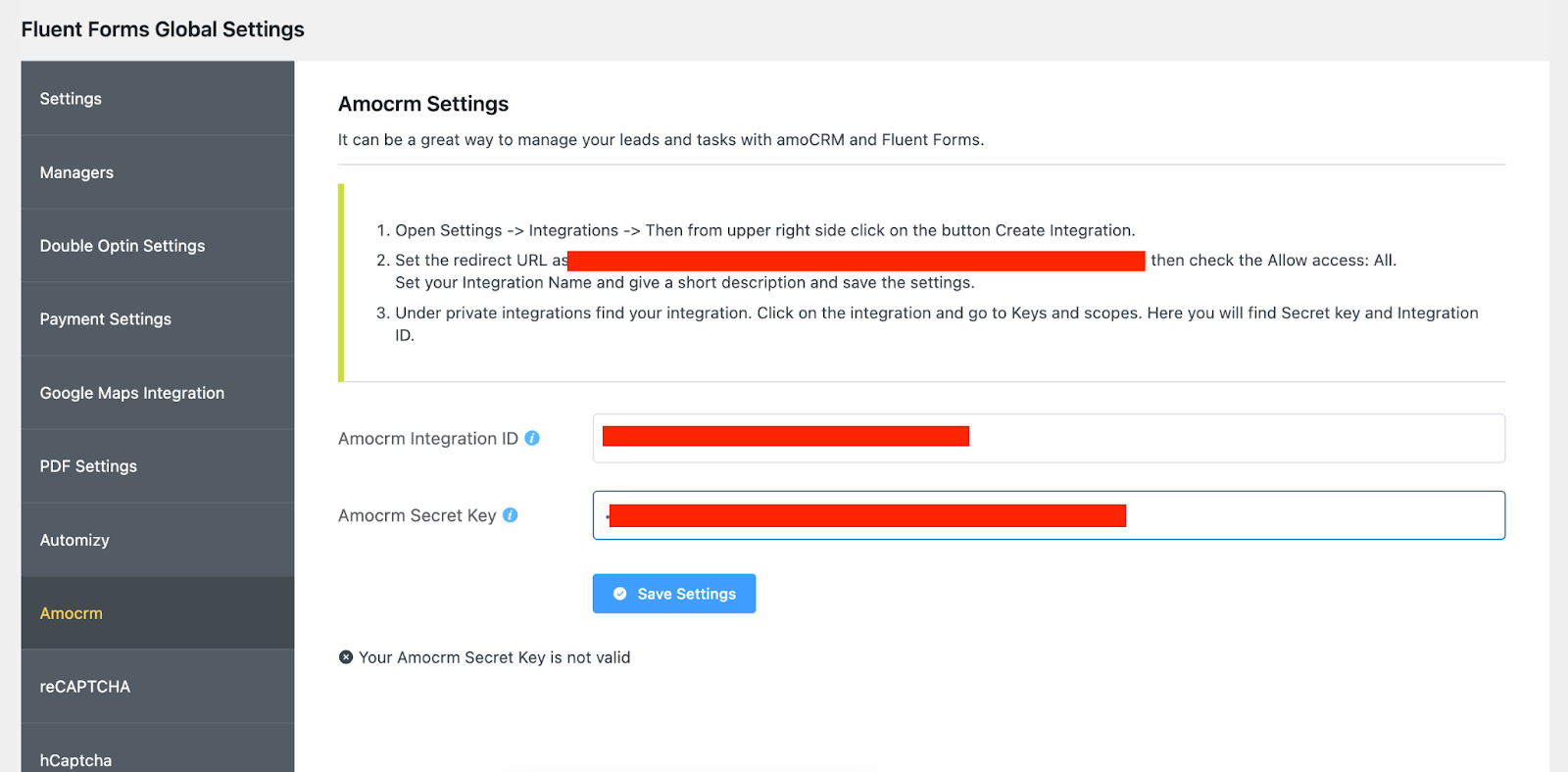The height and width of the screenshot is (772, 1568).
Task: Focus the Amocrm Integration ID field
Action: click(1049, 438)
